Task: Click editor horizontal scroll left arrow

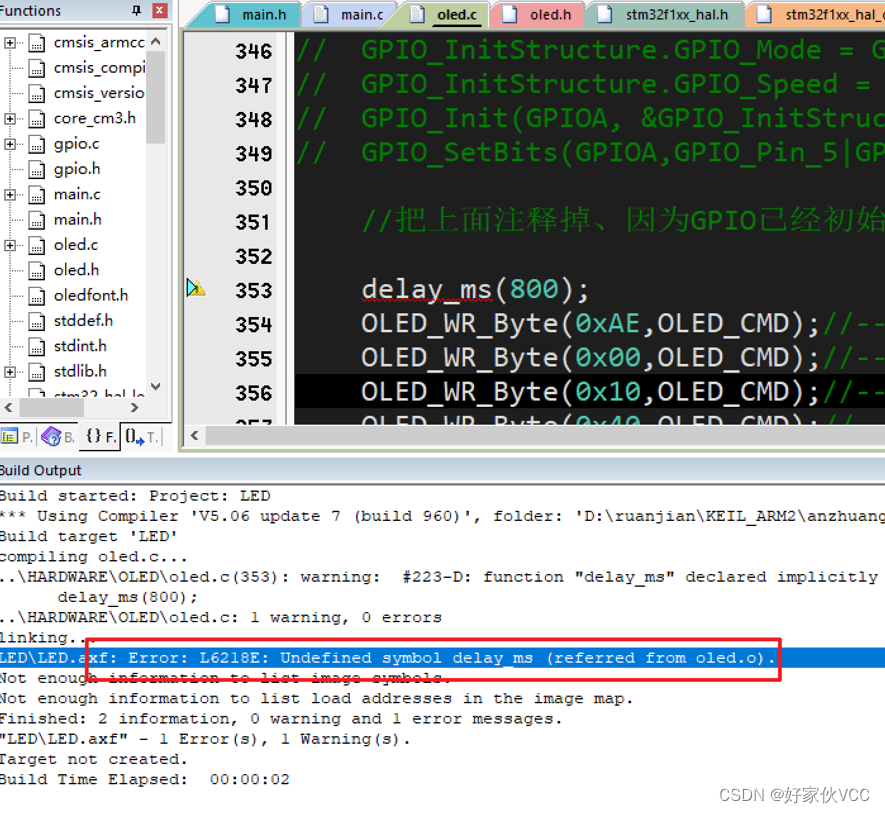Action: [x=194, y=435]
